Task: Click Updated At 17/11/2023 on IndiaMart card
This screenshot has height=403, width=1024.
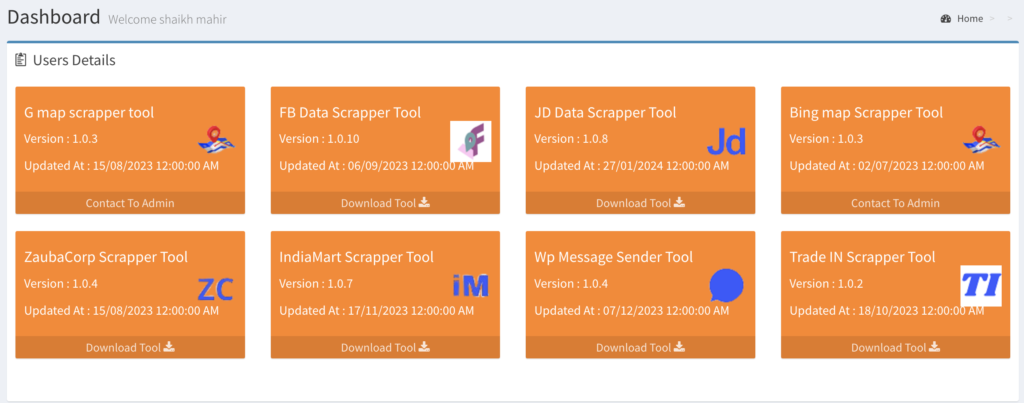Action: tap(376, 310)
